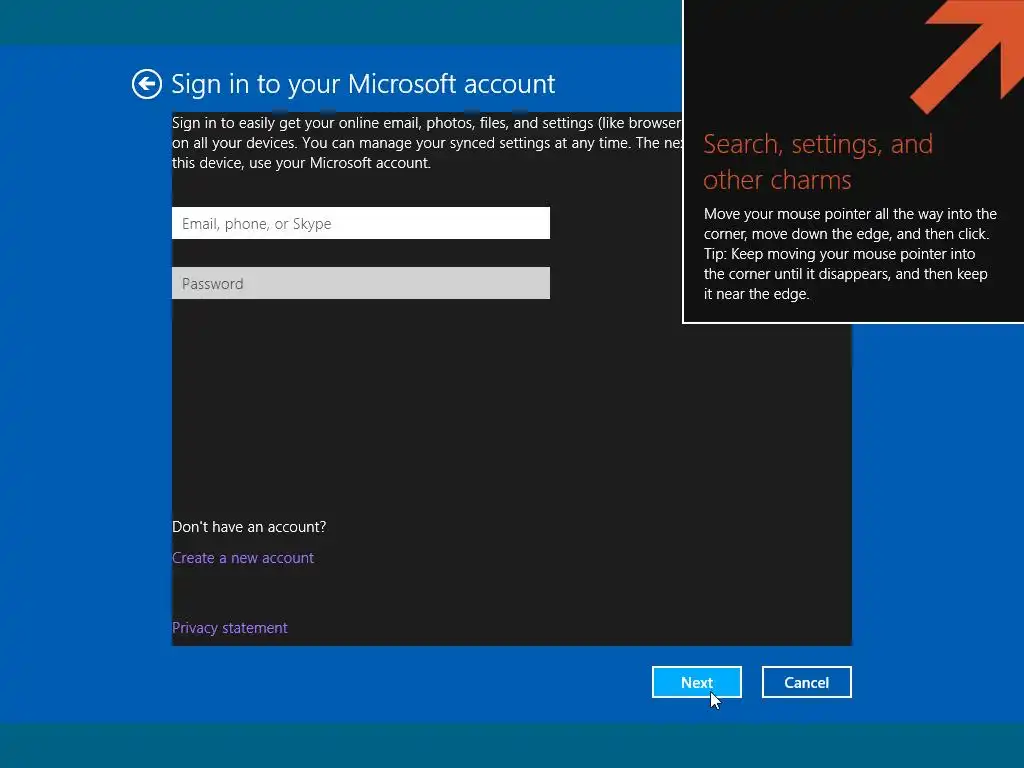Click the 'Search, settings, and other charms' title
The image size is (1024, 768).
pyautogui.click(x=818, y=162)
